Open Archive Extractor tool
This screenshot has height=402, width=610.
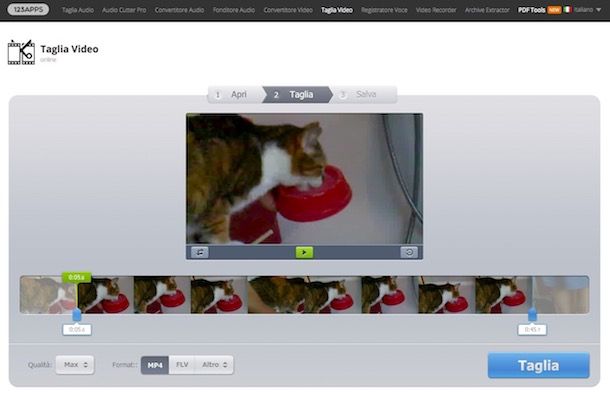(x=487, y=10)
